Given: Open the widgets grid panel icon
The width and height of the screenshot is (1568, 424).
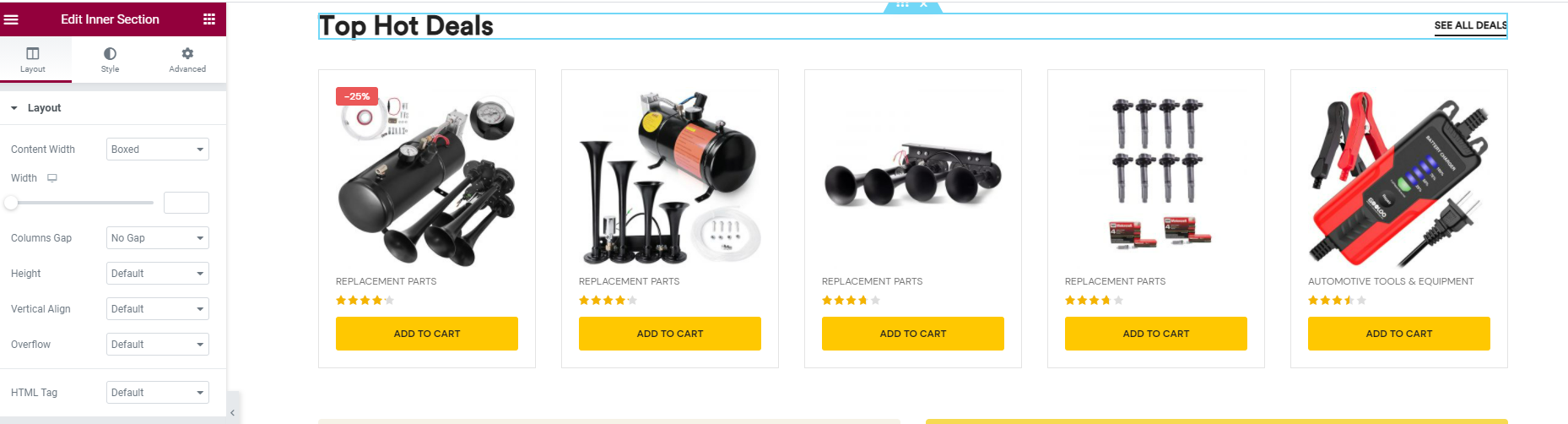Looking at the screenshot, I should tap(209, 19).
